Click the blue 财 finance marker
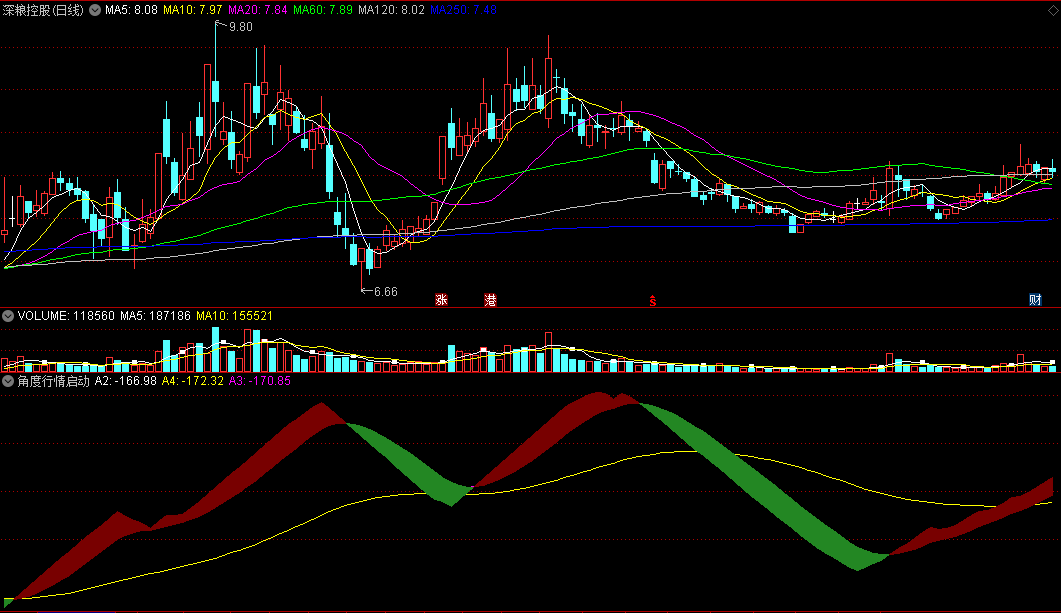 pyautogui.click(x=1035, y=300)
